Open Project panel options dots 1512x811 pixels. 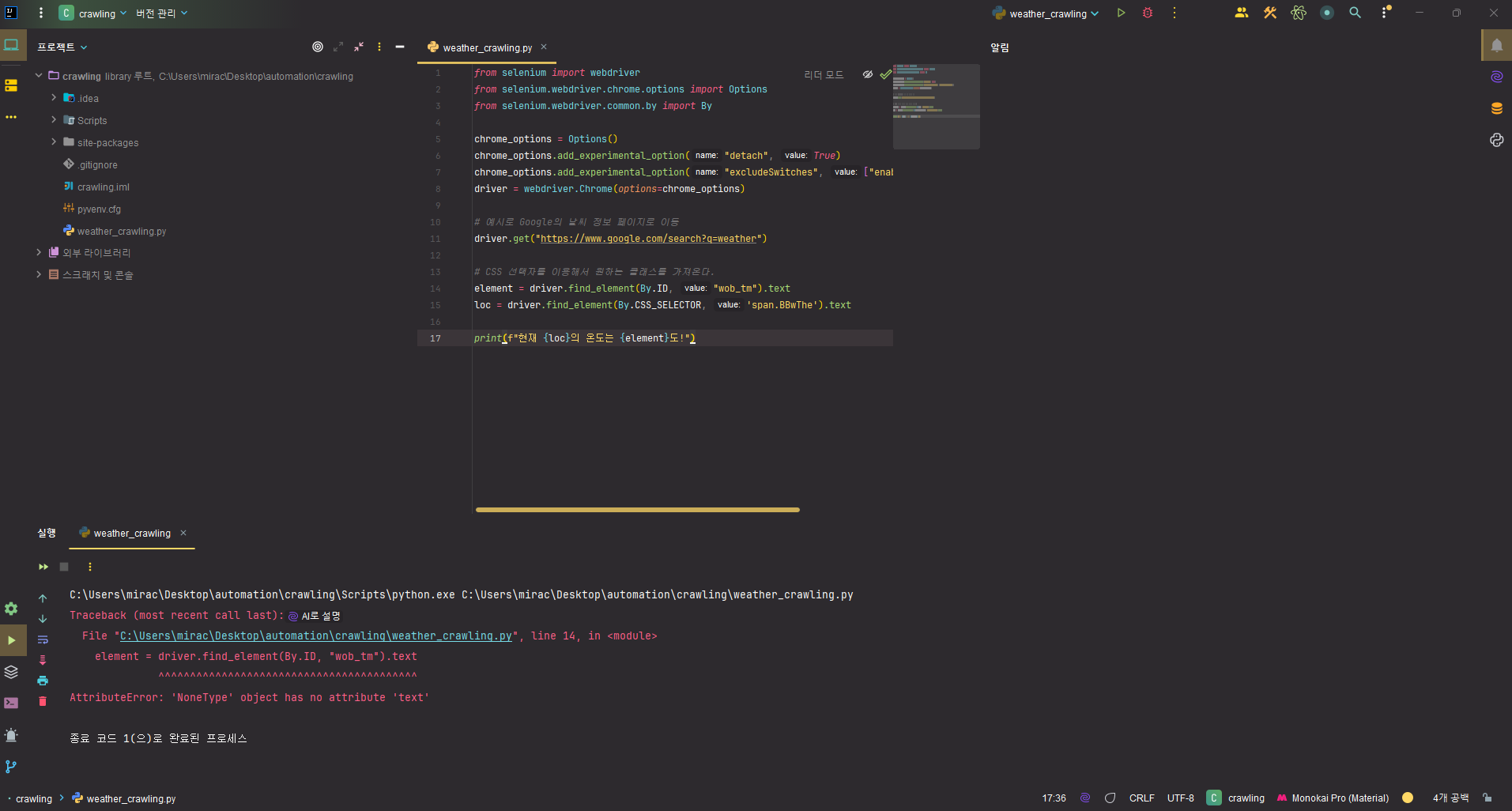coord(379,47)
